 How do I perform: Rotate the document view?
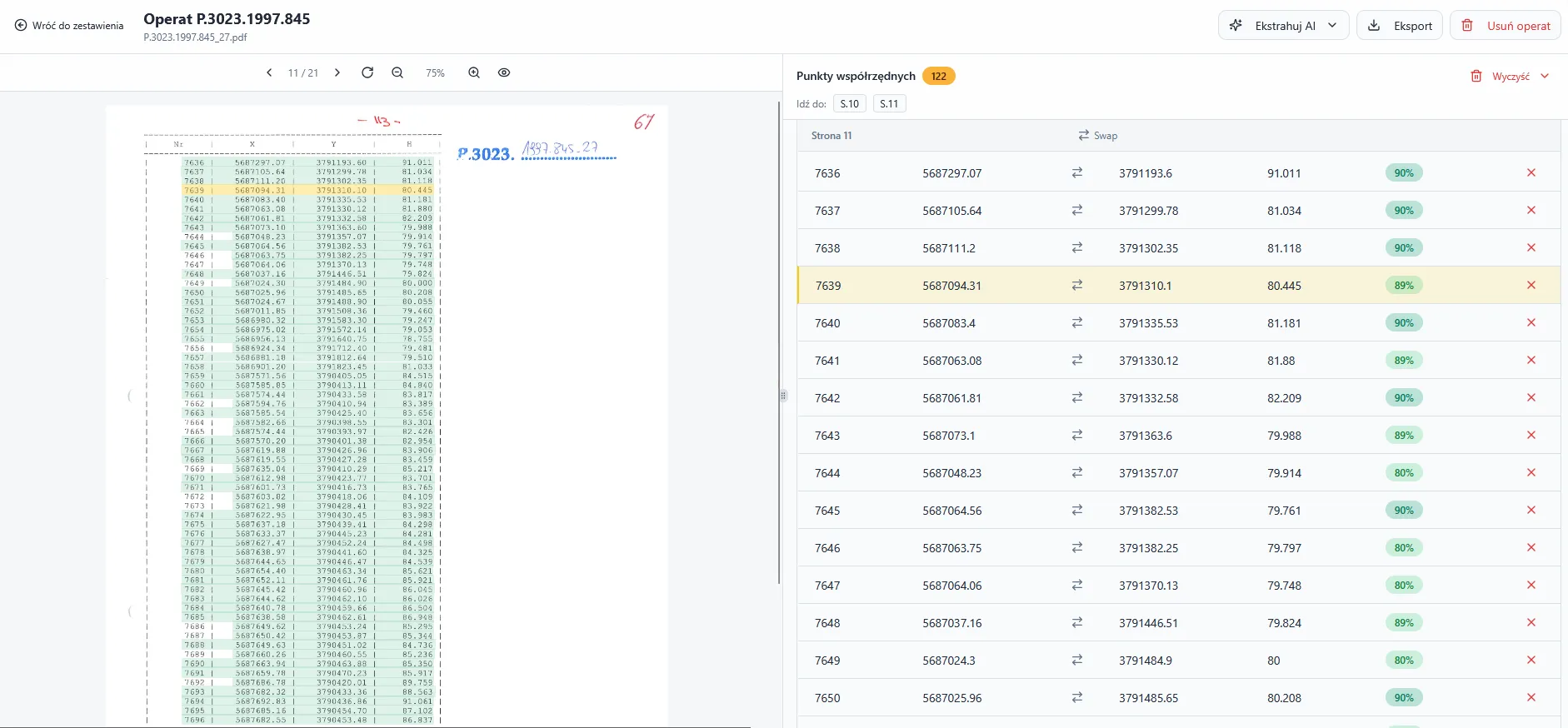pos(367,72)
